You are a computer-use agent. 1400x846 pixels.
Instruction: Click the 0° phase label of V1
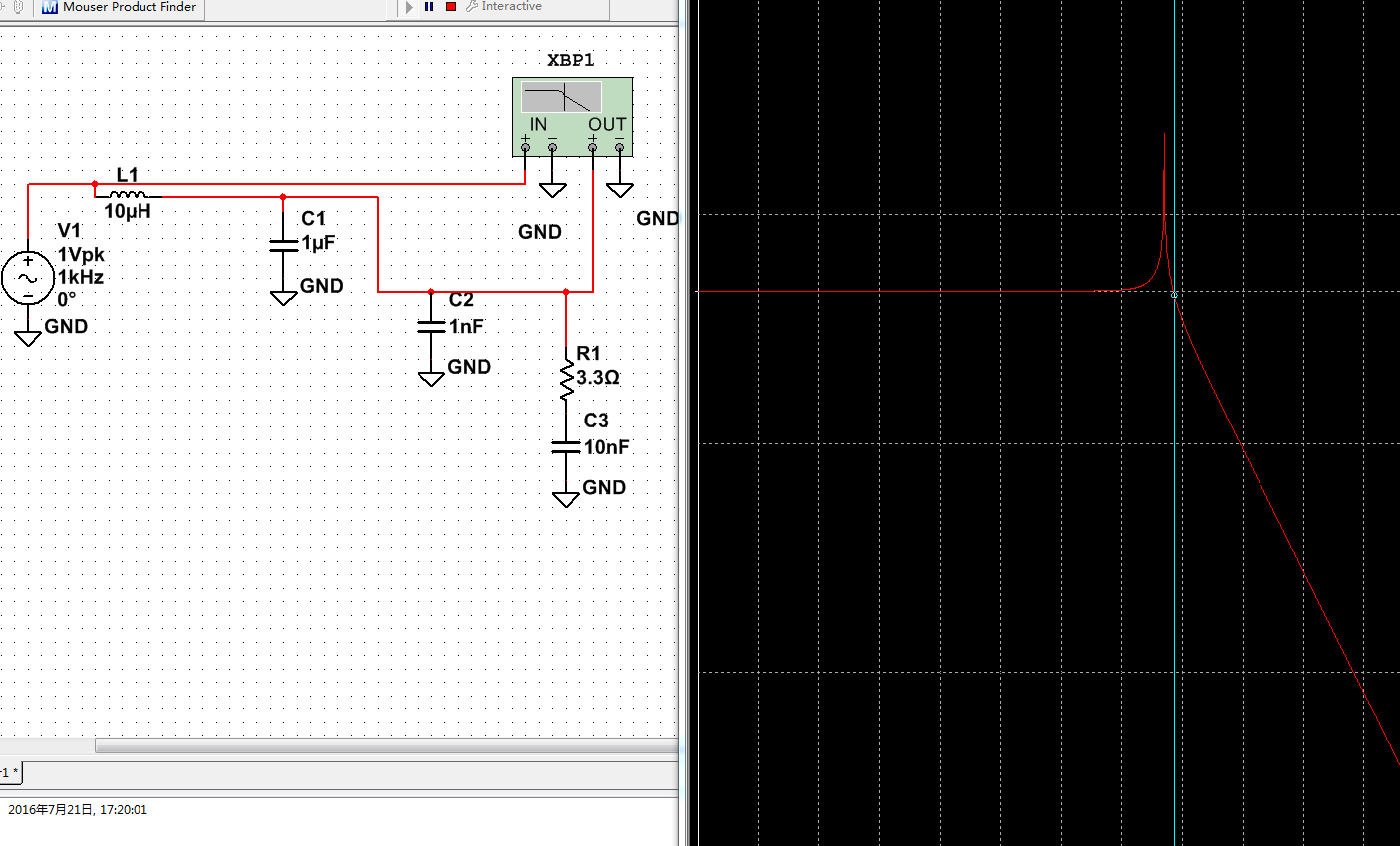67,299
